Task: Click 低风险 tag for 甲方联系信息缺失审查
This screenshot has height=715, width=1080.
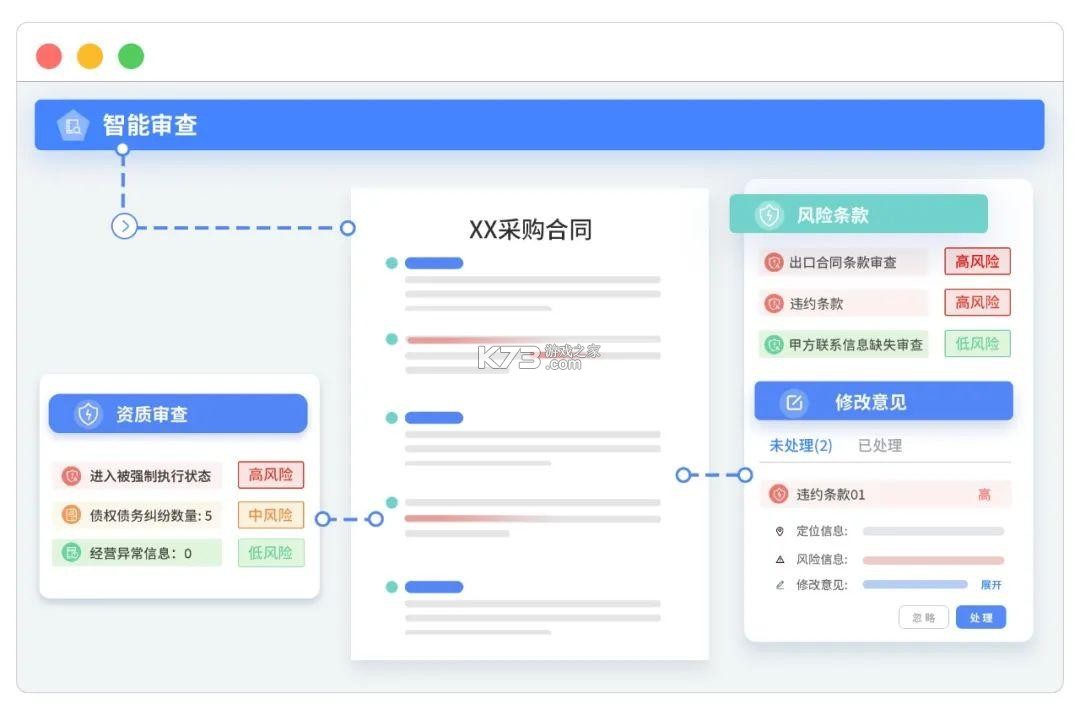Action: pos(977,344)
